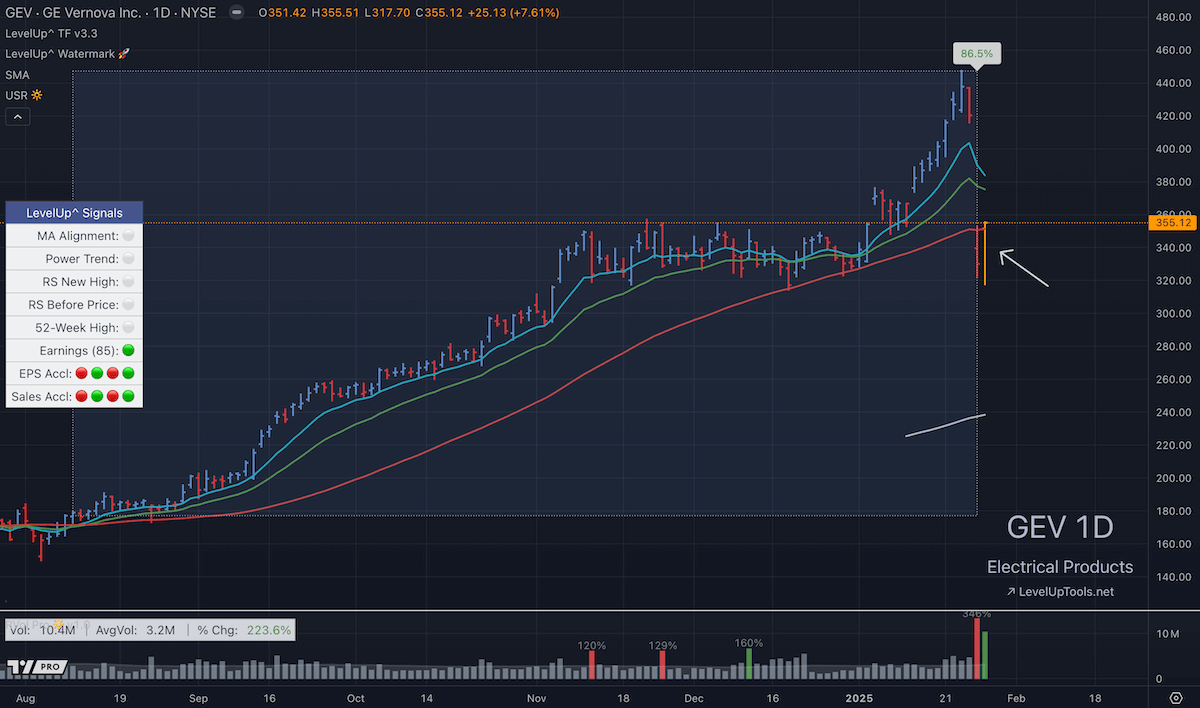1200x708 pixels.
Task: Select the tall red volume bar under 346%
Action: coord(978,649)
